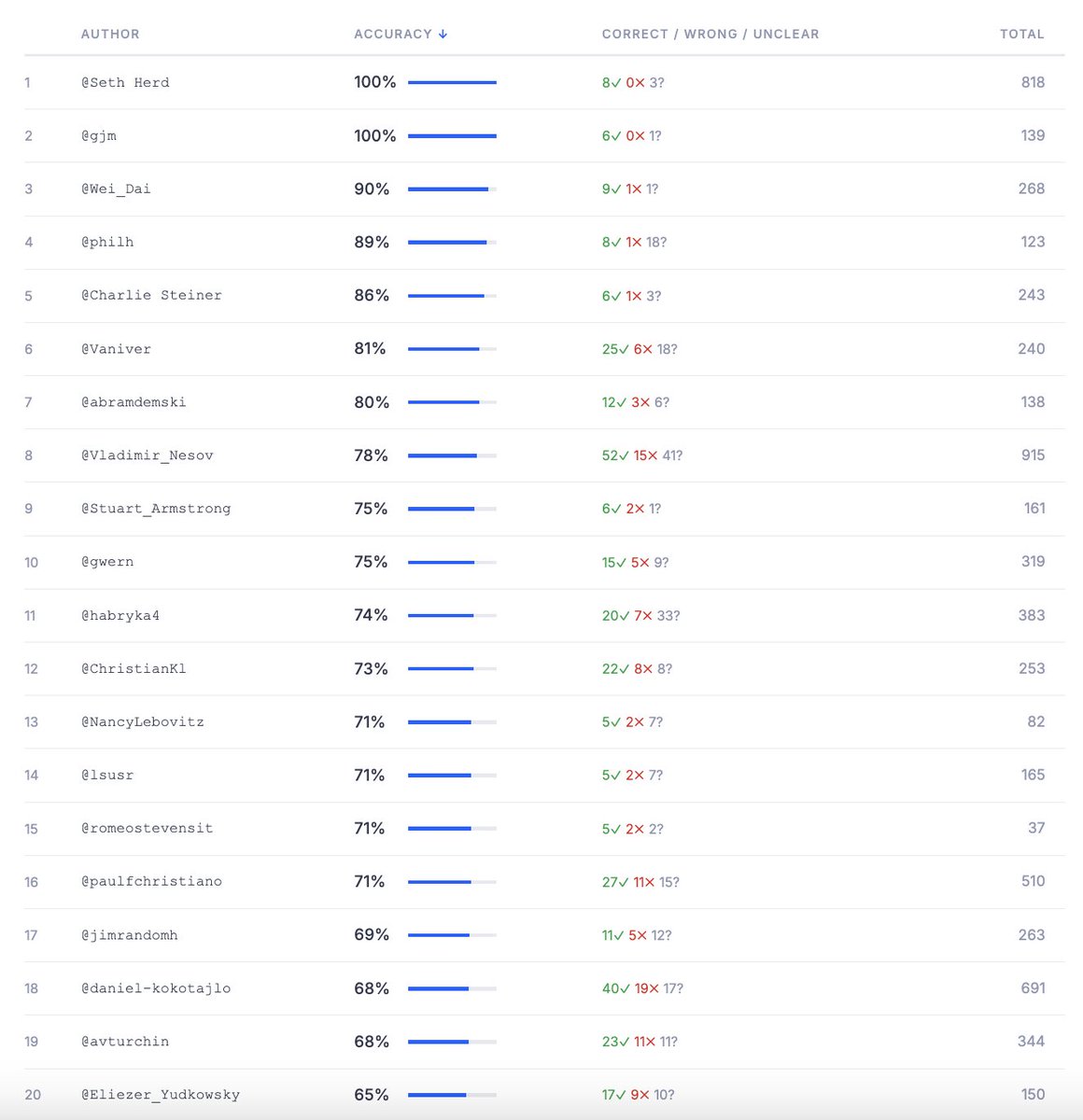Image resolution: width=1083 pixels, height=1120 pixels.
Task: Select @paulfchristiano author name
Action: [x=151, y=881]
